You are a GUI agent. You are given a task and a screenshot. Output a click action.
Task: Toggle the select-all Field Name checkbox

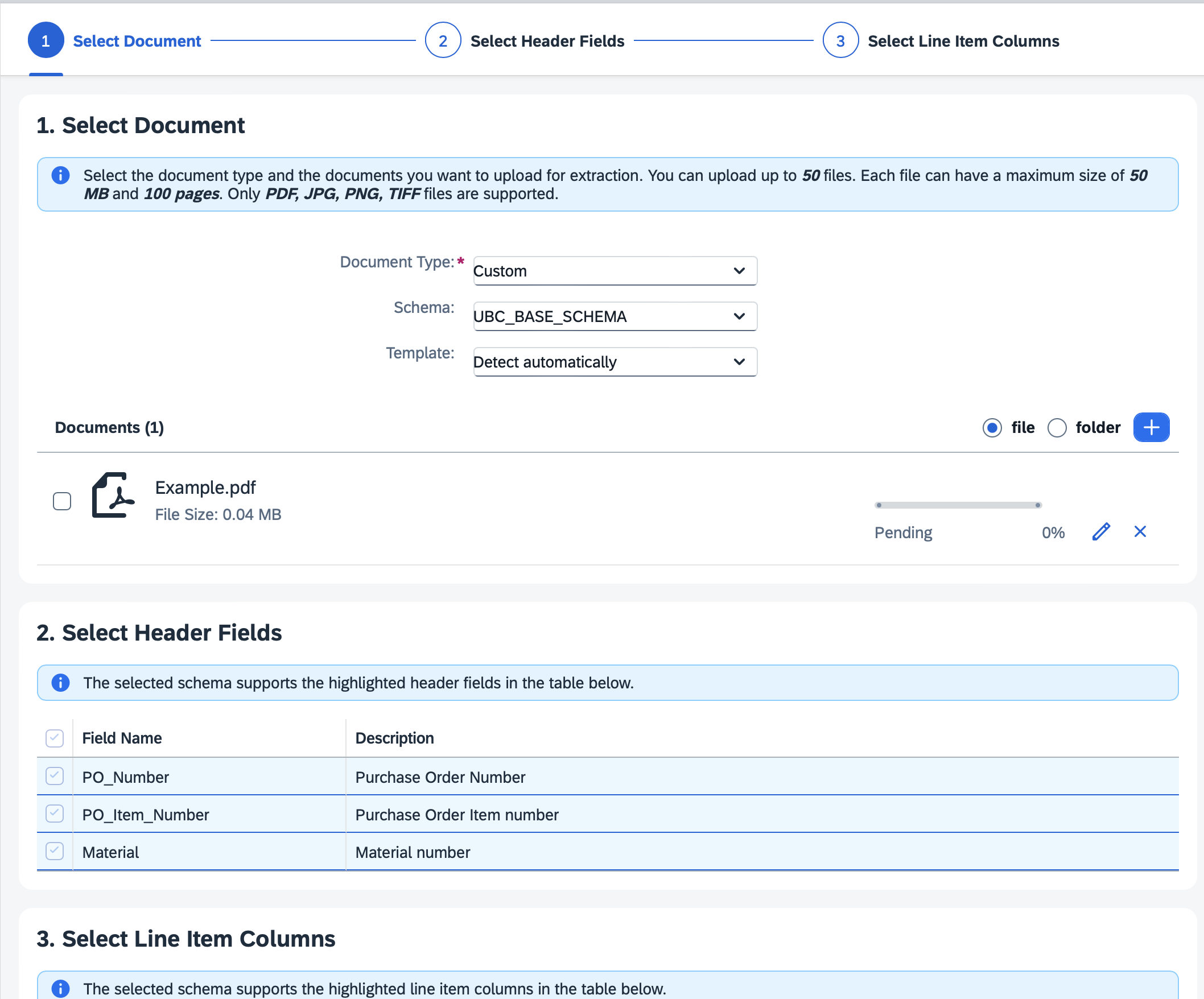pyautogui.click(x=55, y=738)
